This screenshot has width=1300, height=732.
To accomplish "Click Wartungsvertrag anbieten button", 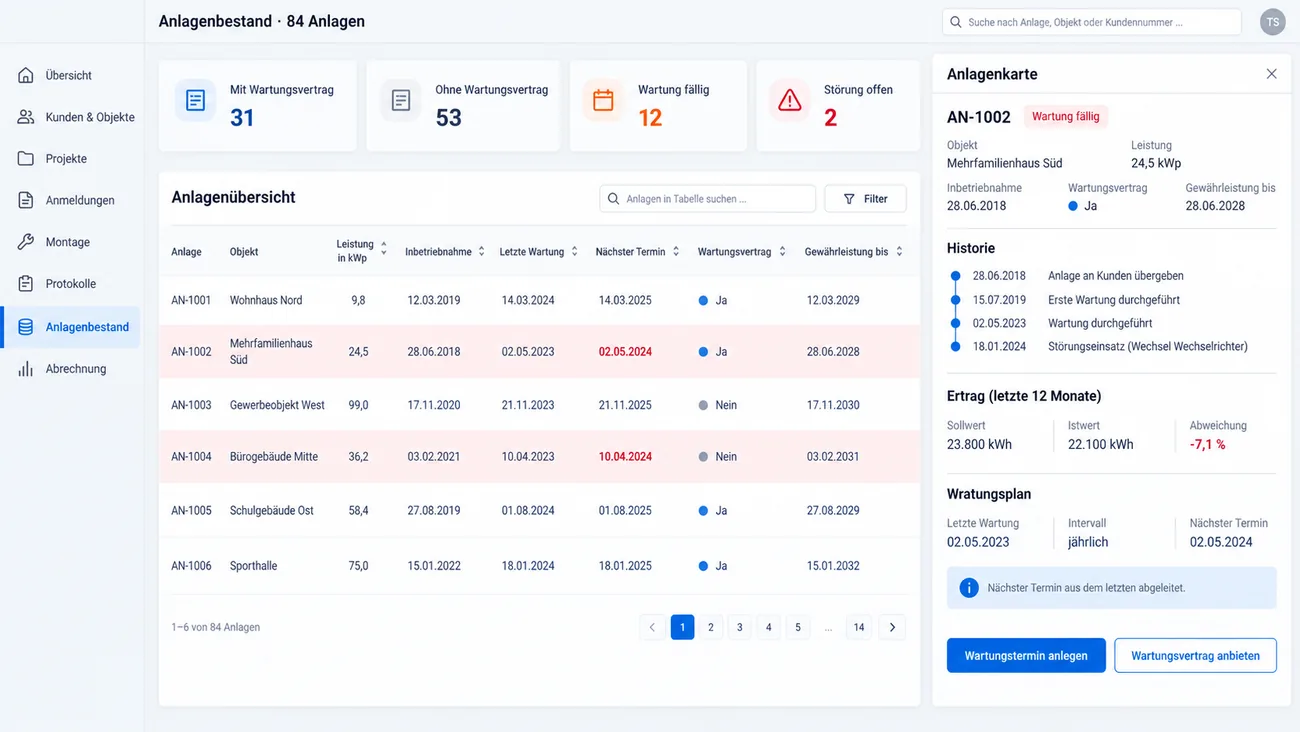I will pos(1195,656).
